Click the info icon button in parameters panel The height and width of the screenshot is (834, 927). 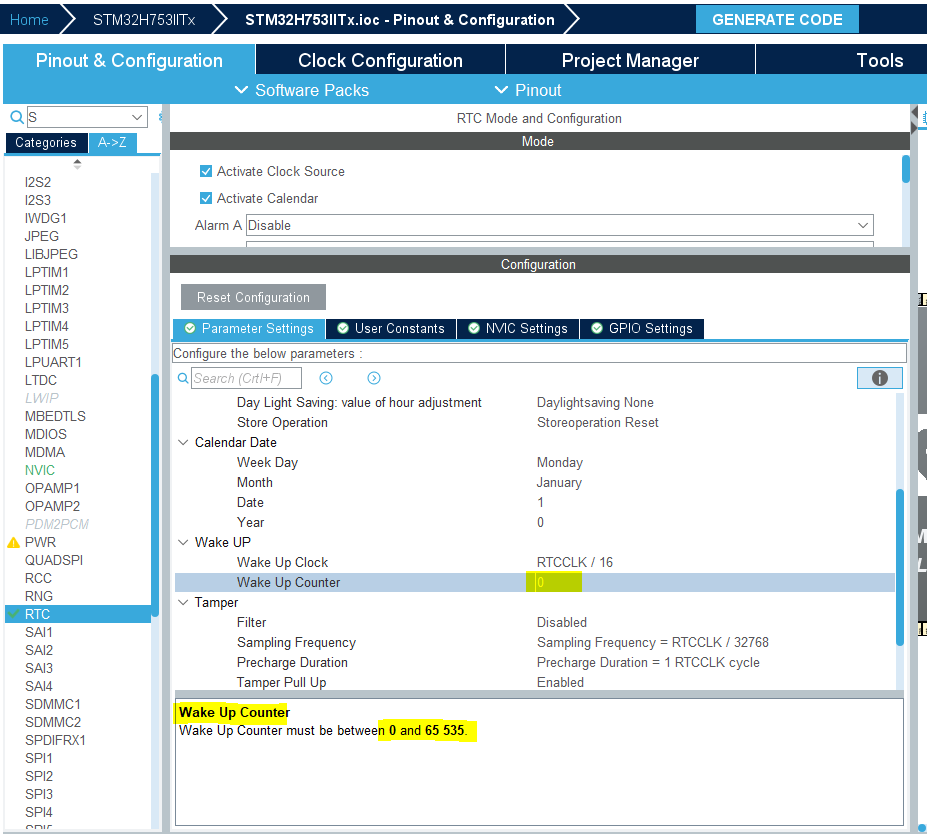[879, 378]
